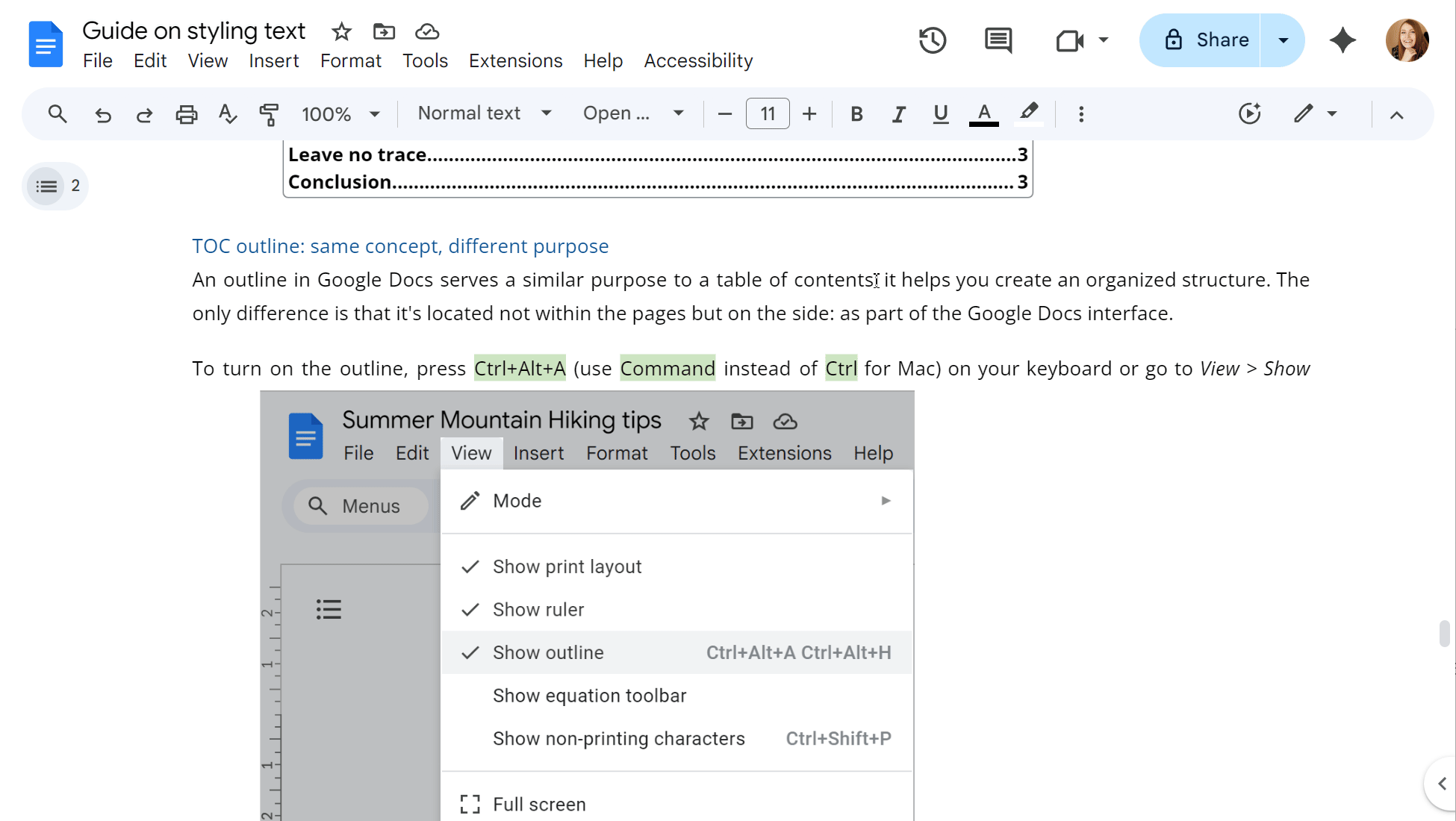Screen dimensions: 1456x821
Task: Open the Insert menu
Action: (x=274, y=61)
